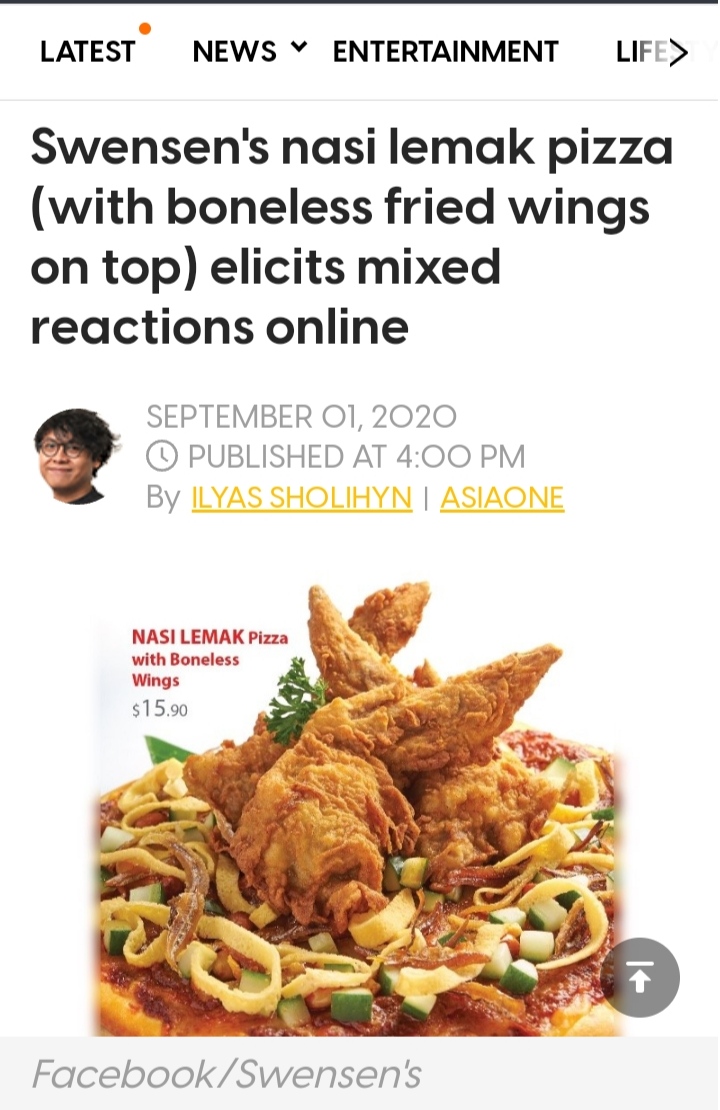Screen dimensions: 720x1110
Task: Open the nasi lemak pizza photo
Action: [x=360, y=808]
